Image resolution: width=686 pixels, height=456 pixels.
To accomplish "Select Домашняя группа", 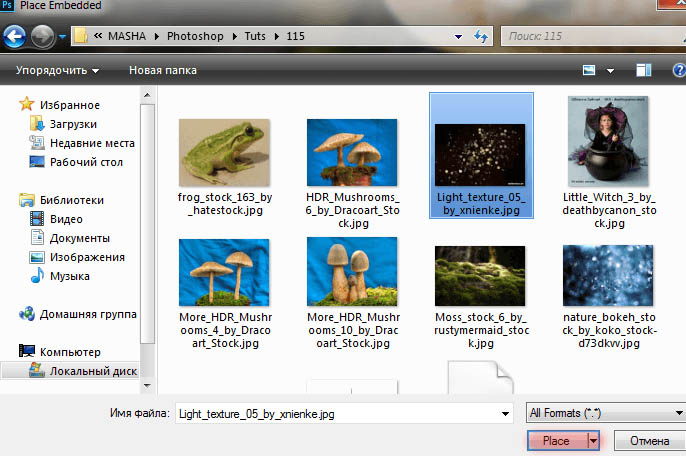I will pyautogui.click(x=88, y=314).
